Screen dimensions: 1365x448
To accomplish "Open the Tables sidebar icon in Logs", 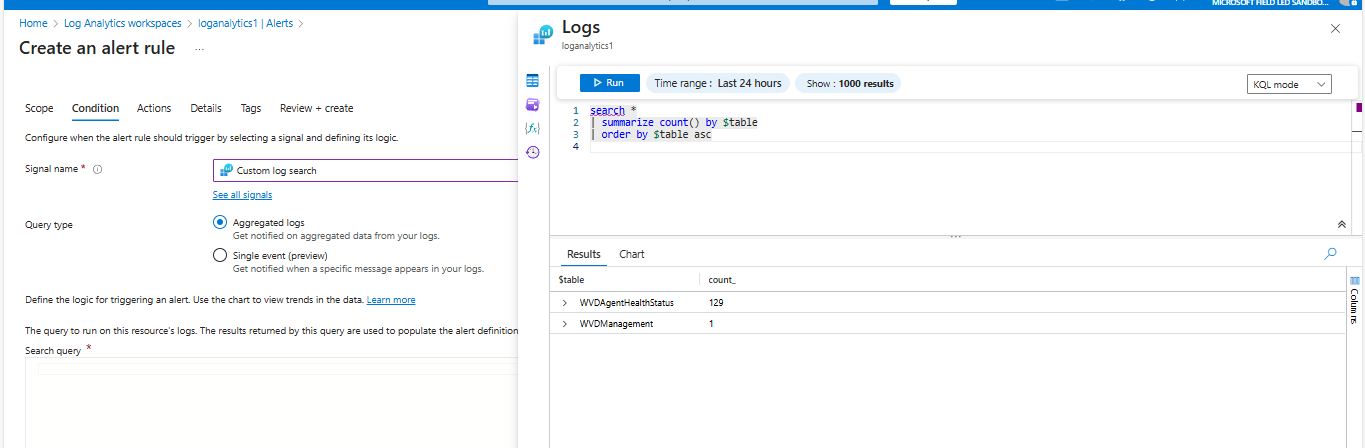I will [x=532, y=81].
